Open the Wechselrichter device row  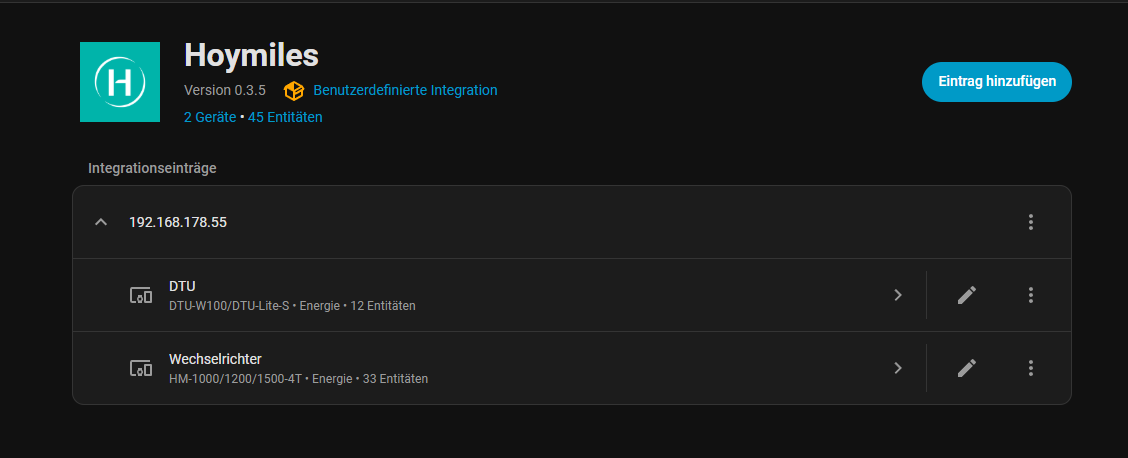[500, 368]
